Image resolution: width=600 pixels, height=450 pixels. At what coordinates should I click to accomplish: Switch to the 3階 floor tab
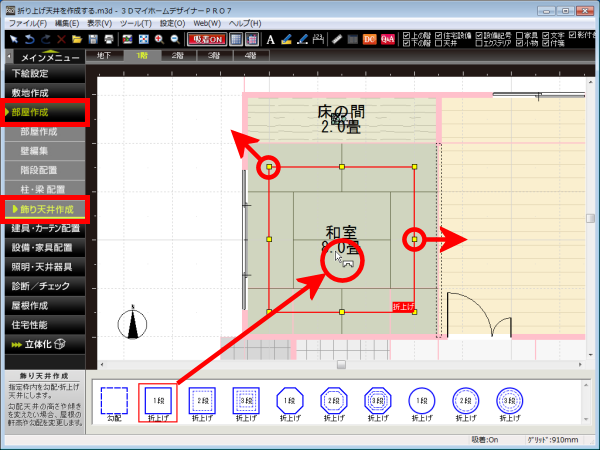(x=214, y=56)
